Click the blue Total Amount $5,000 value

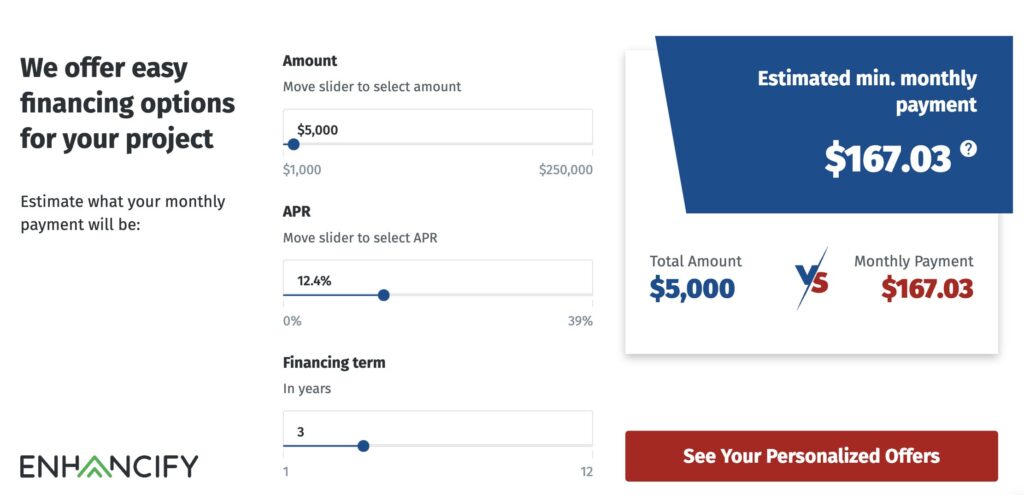click(x=692, y=288)
